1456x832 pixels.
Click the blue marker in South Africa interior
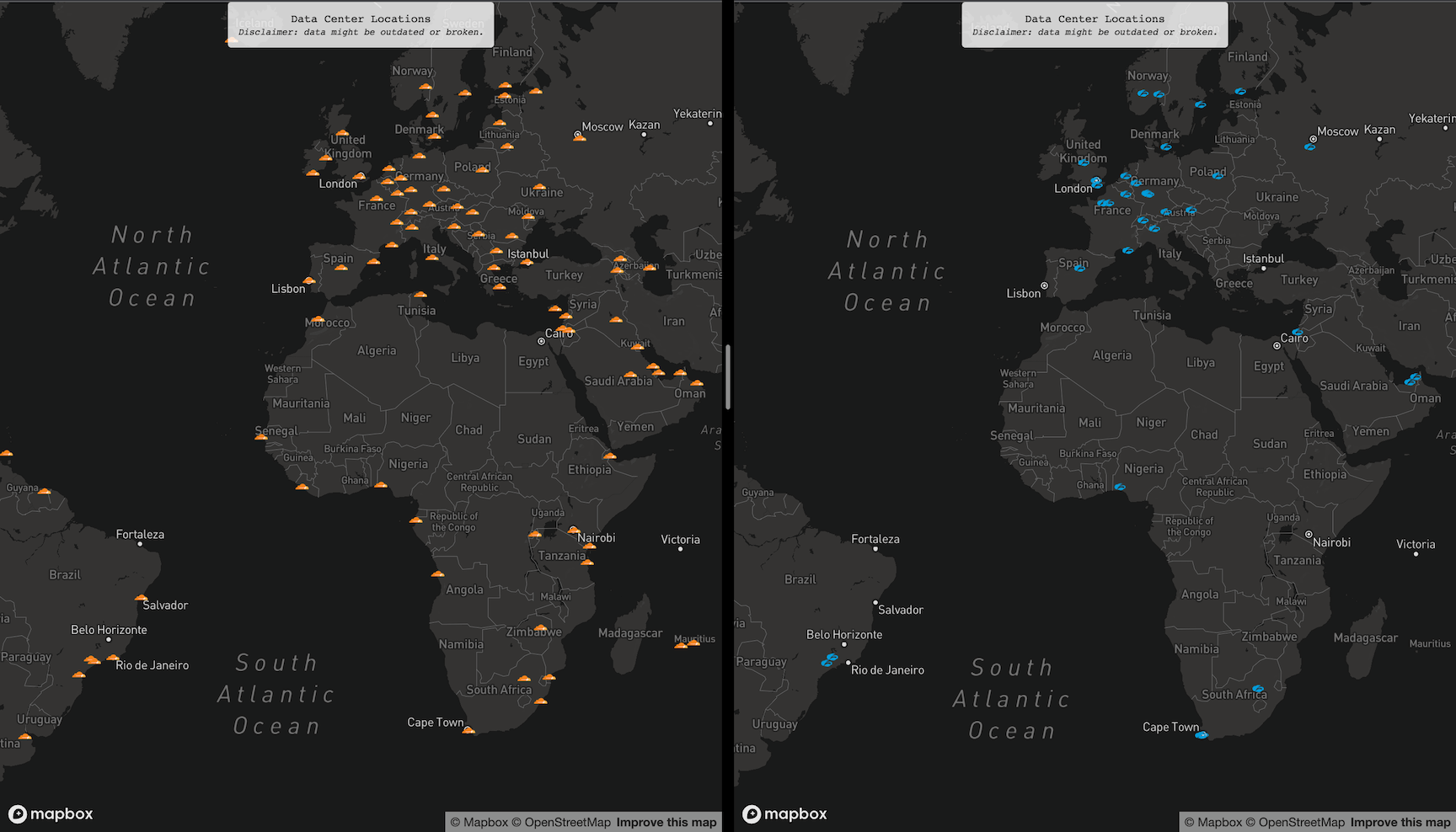(1258, 688)
